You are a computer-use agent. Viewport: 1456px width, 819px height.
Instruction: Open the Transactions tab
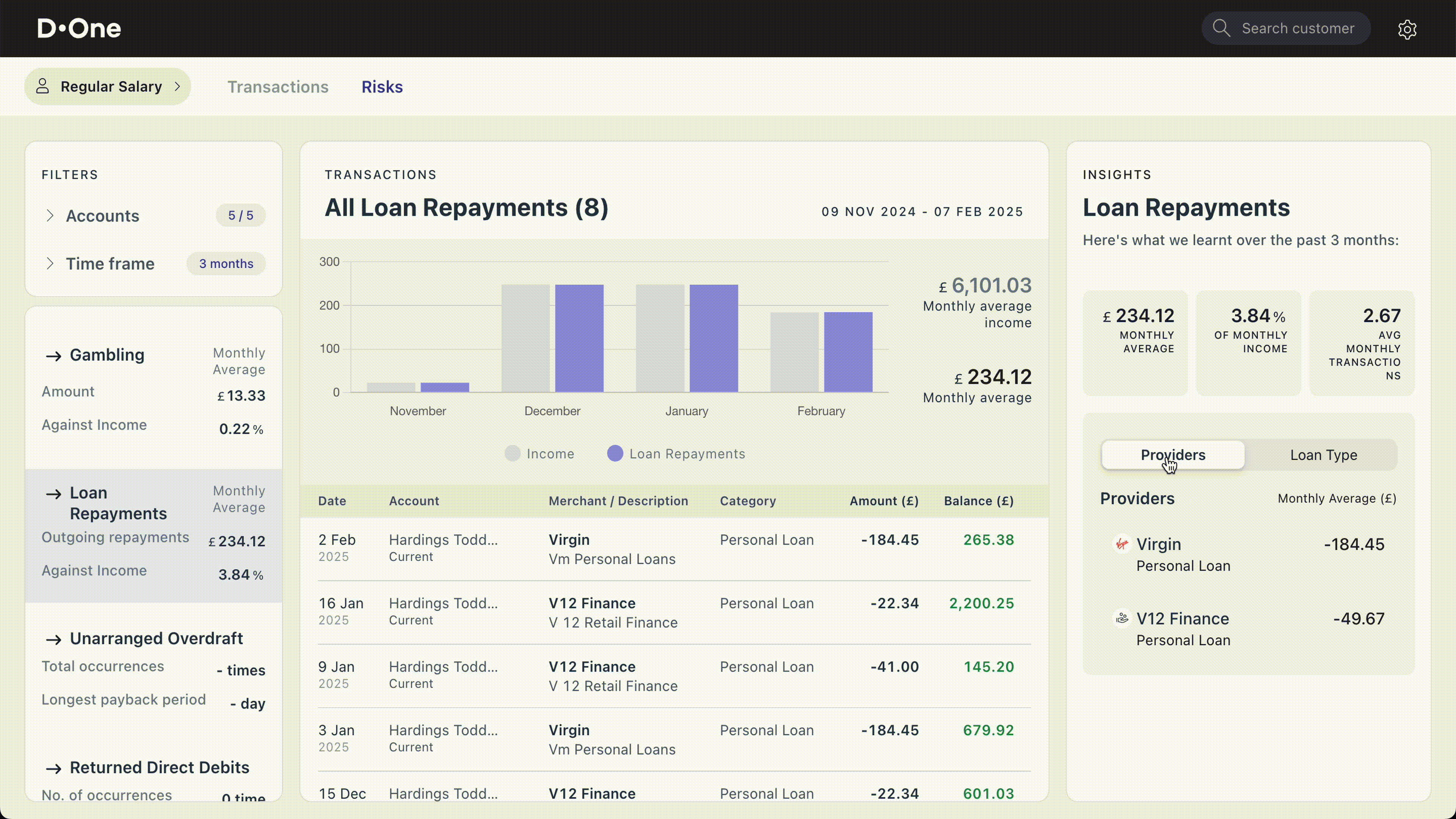pos(278,87)
